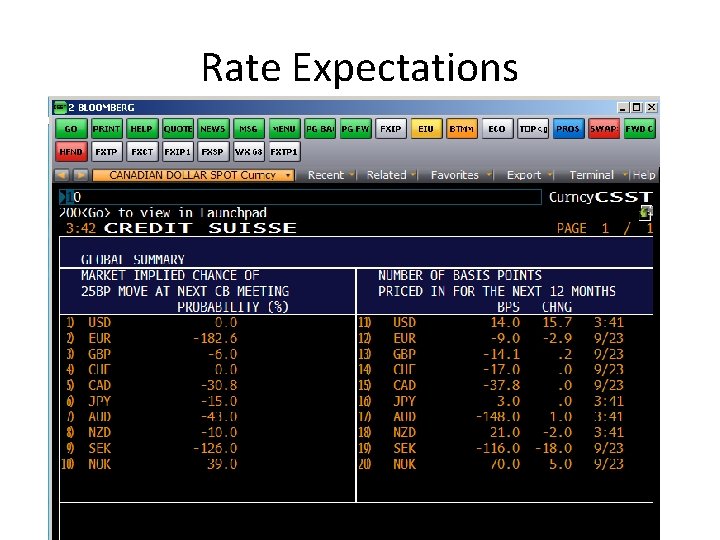Click the ECO function button
This screenshot has height=540, width=720.
497,129
